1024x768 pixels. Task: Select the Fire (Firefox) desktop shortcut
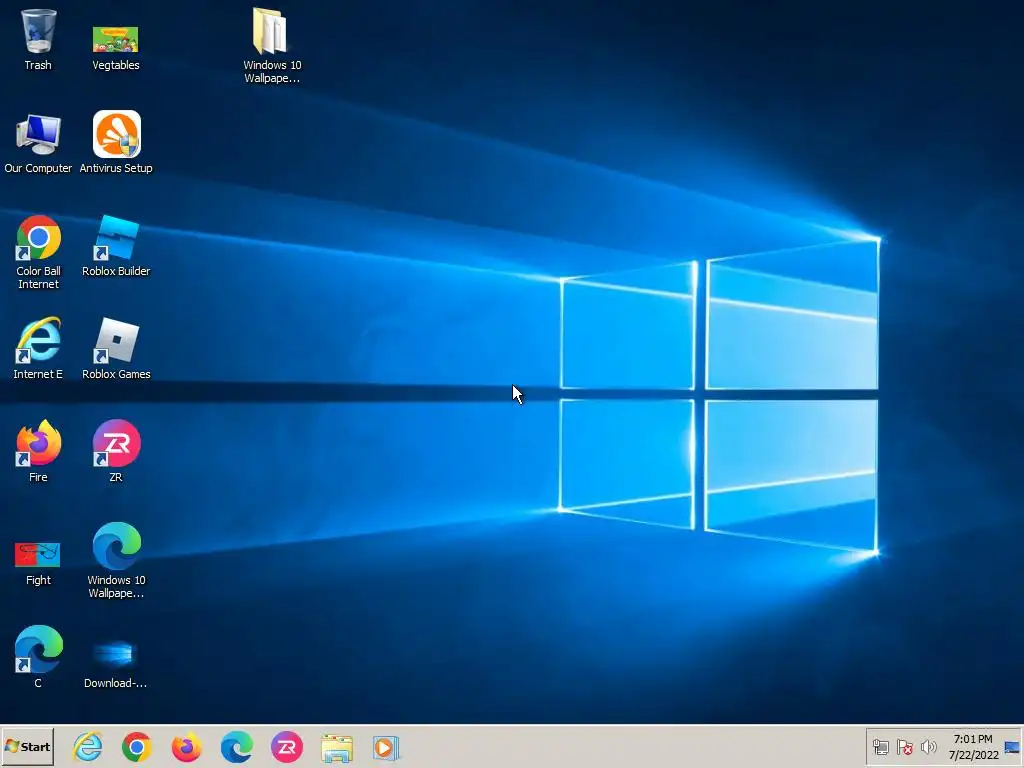click(x=38, y=451)
